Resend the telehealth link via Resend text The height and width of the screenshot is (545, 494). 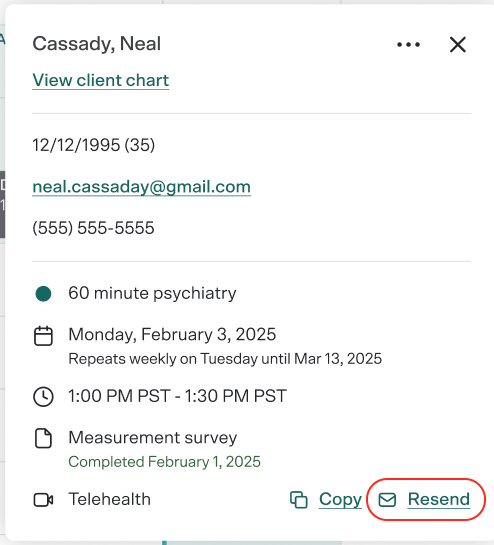(x=439, y=499)
